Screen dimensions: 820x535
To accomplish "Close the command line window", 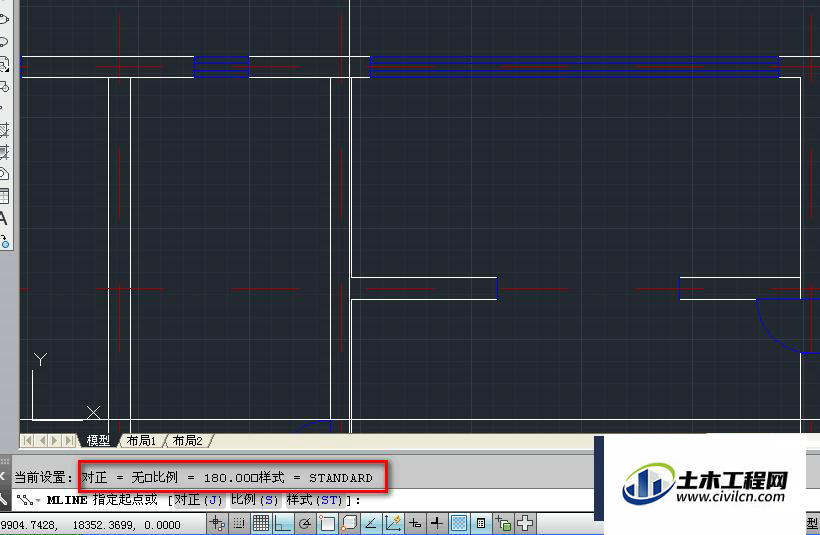I will click(x=3, y=476).
